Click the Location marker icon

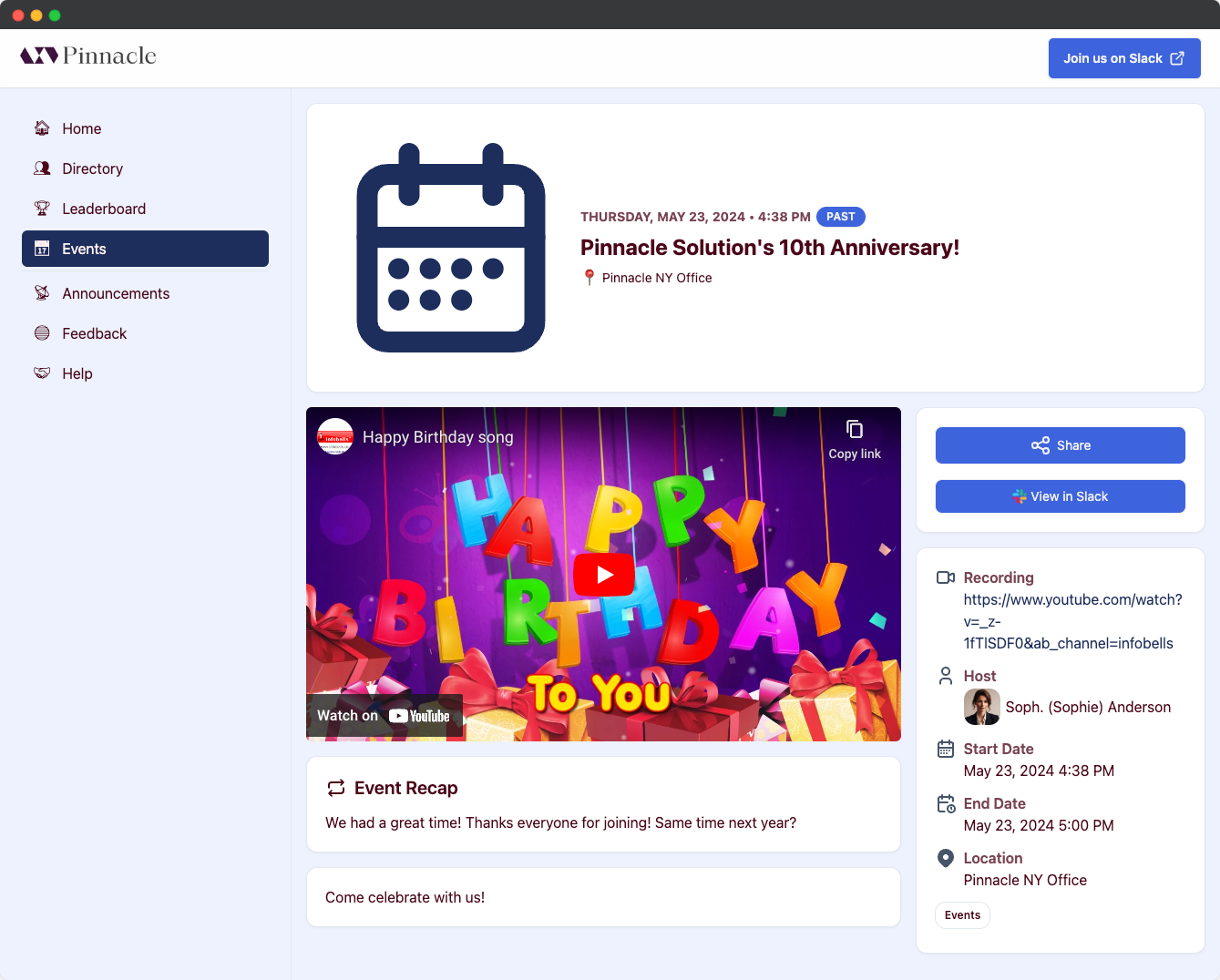[x=946, y=858]
